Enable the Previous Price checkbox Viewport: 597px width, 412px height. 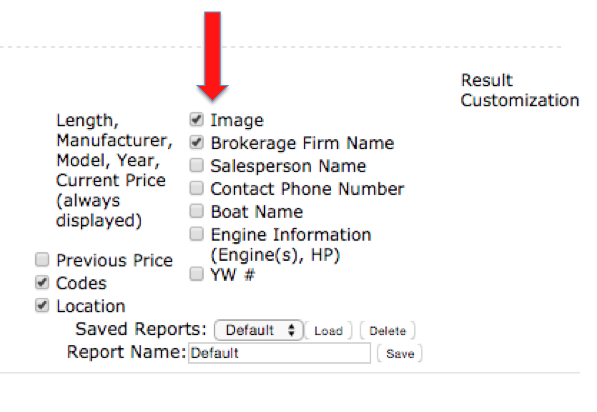click(42, 260)
